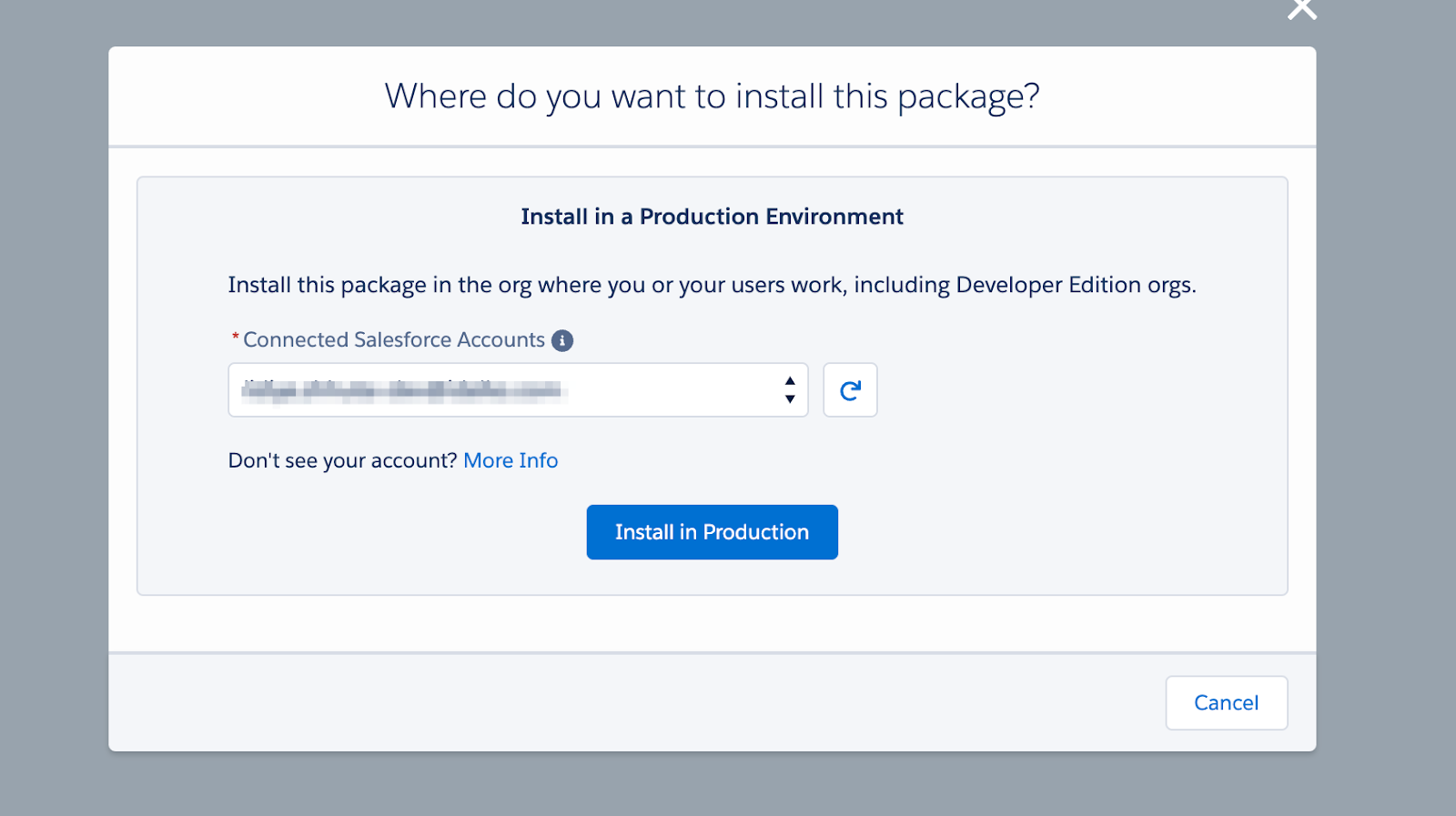1456x816 pixels.
Task: Click the 'Install in a Production Environment' heading
Action: click(712, 217)
